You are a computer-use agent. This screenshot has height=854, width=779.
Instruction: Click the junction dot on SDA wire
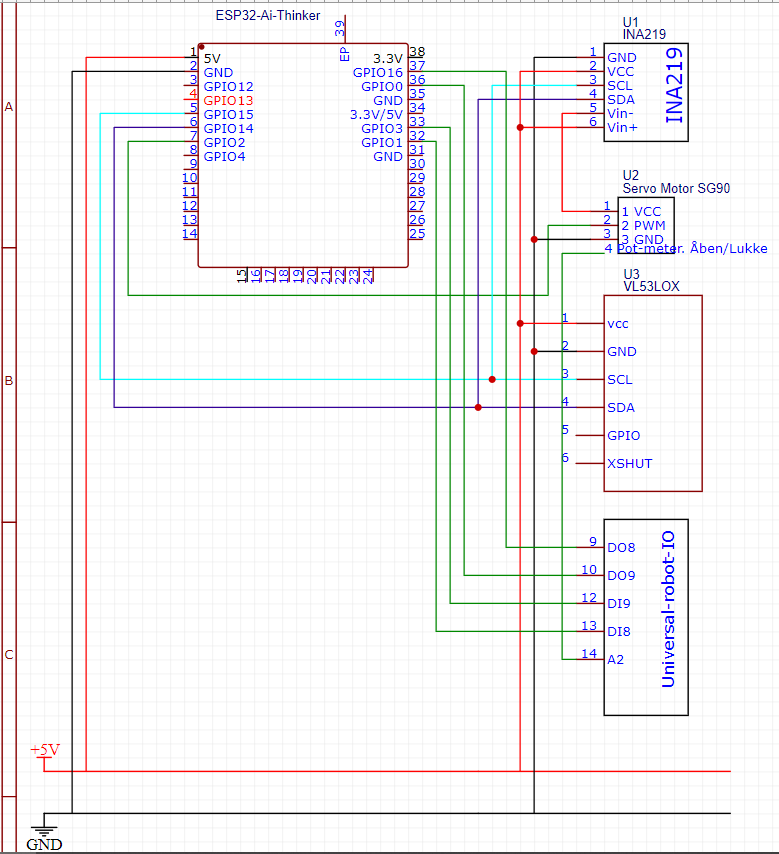coord(478,407)
